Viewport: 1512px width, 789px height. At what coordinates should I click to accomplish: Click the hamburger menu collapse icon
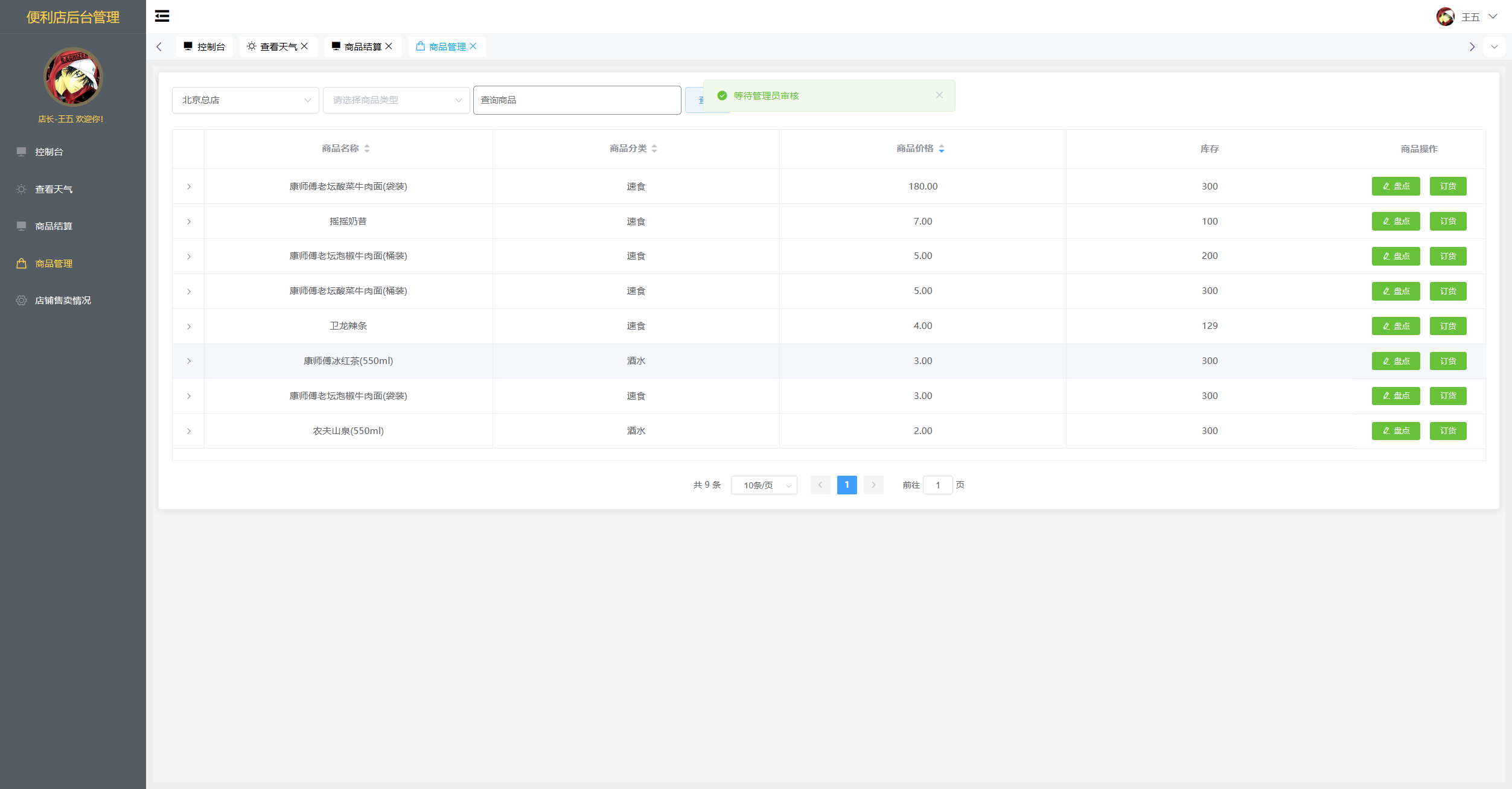tap(162, 16)
